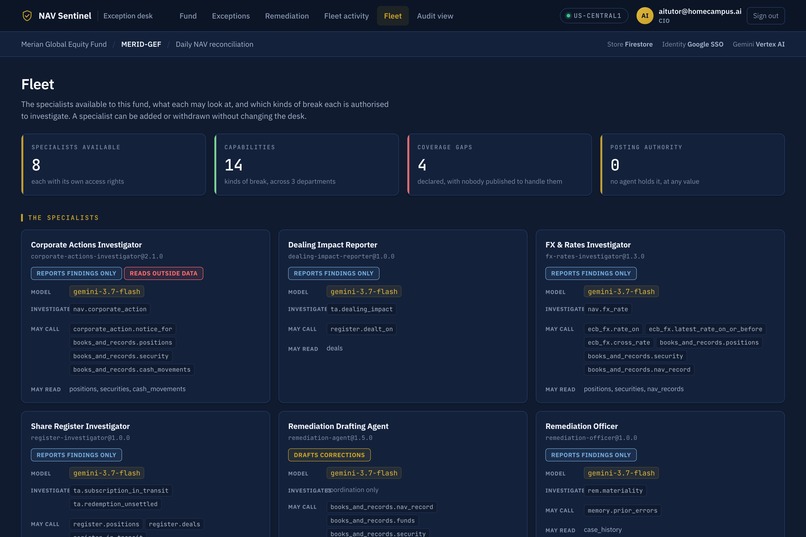Click Remediation Drafting Agent card title
This screenshot has width=806, height=537.
[x=338, y=426]
